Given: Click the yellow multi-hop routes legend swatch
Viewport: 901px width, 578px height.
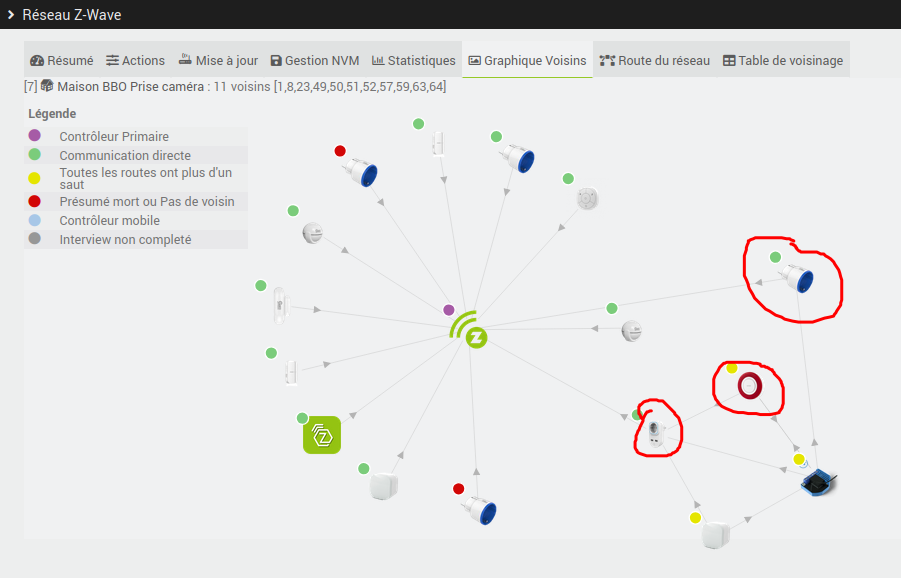Looking at the screenshot, I should pyautogui.click(x=34, y=178).
